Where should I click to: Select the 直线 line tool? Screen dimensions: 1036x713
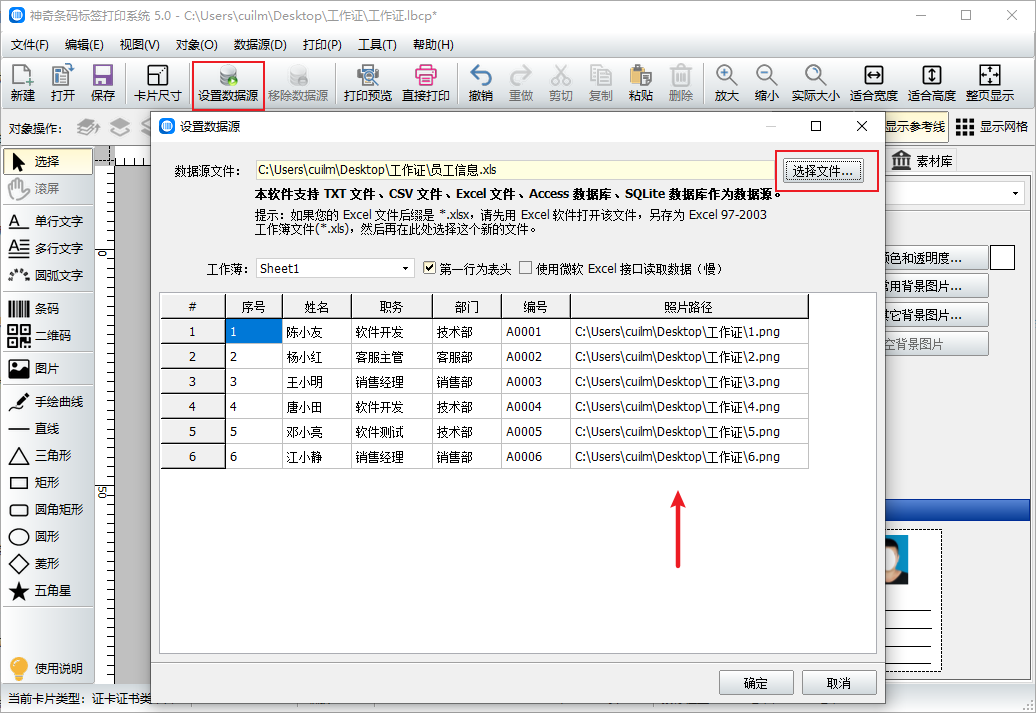coord(48,429)
